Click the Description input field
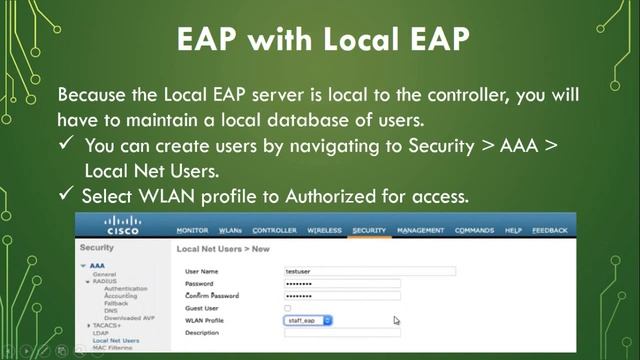Image resolution: width=640 pixels, height=360 pixels. coord(342,333)
